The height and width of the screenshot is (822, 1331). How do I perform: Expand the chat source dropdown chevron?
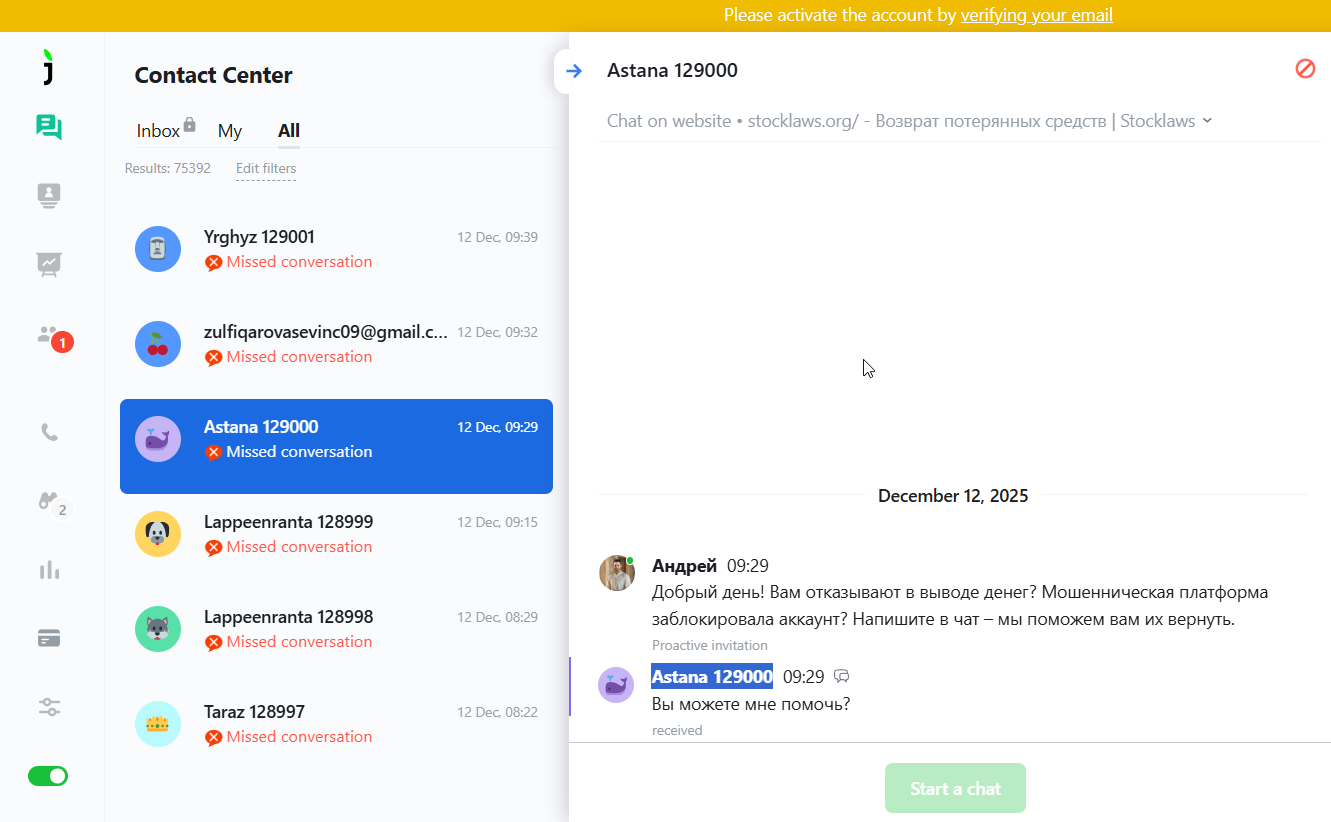[x=1207, y=120]
